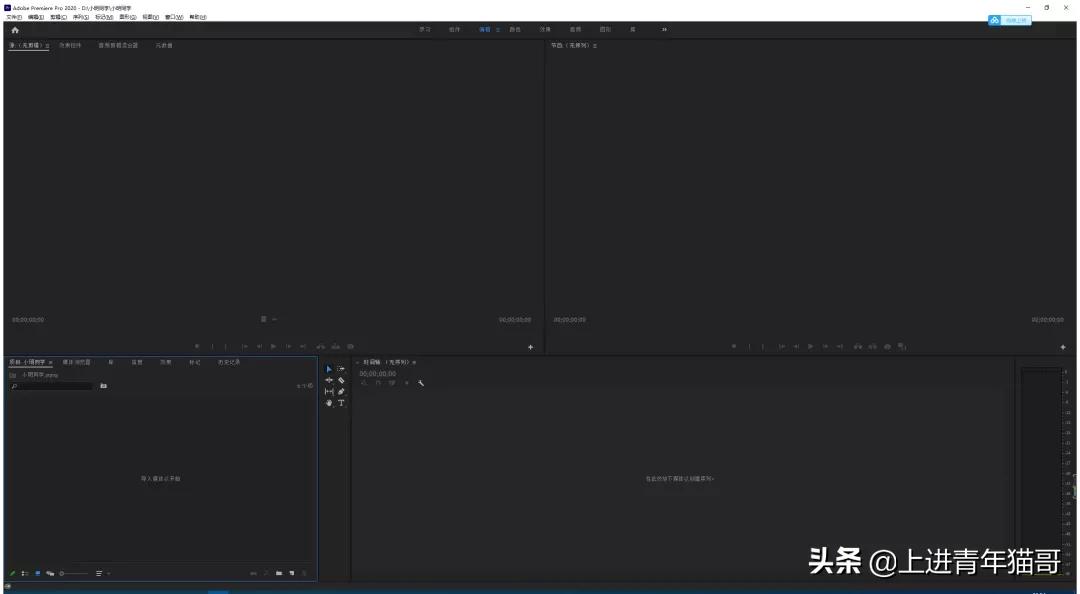Click the zoom slider at Project panel bottom
Image resolution: width=1080 pixels, height=594 pixels.
(x=62, y=573)
